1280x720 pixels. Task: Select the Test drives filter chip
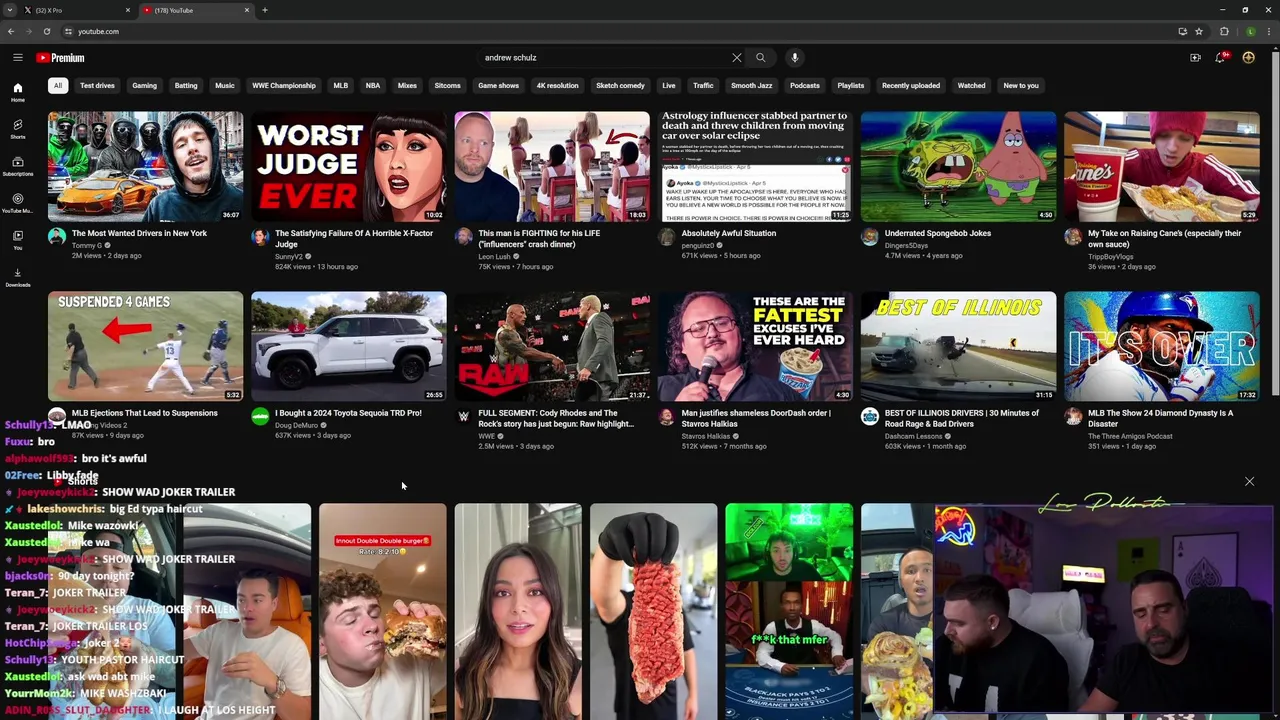97,86
